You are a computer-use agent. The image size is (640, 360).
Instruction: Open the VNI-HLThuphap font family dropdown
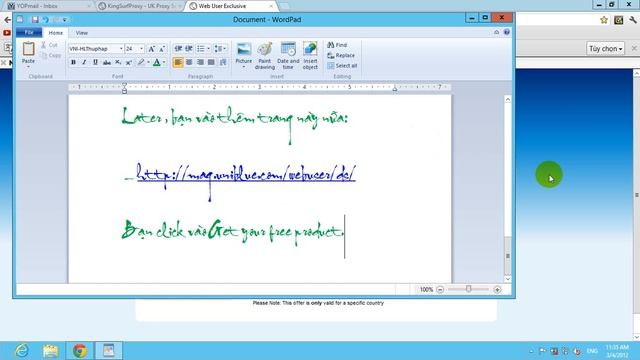pyautogui.click(x=121, y=49)
